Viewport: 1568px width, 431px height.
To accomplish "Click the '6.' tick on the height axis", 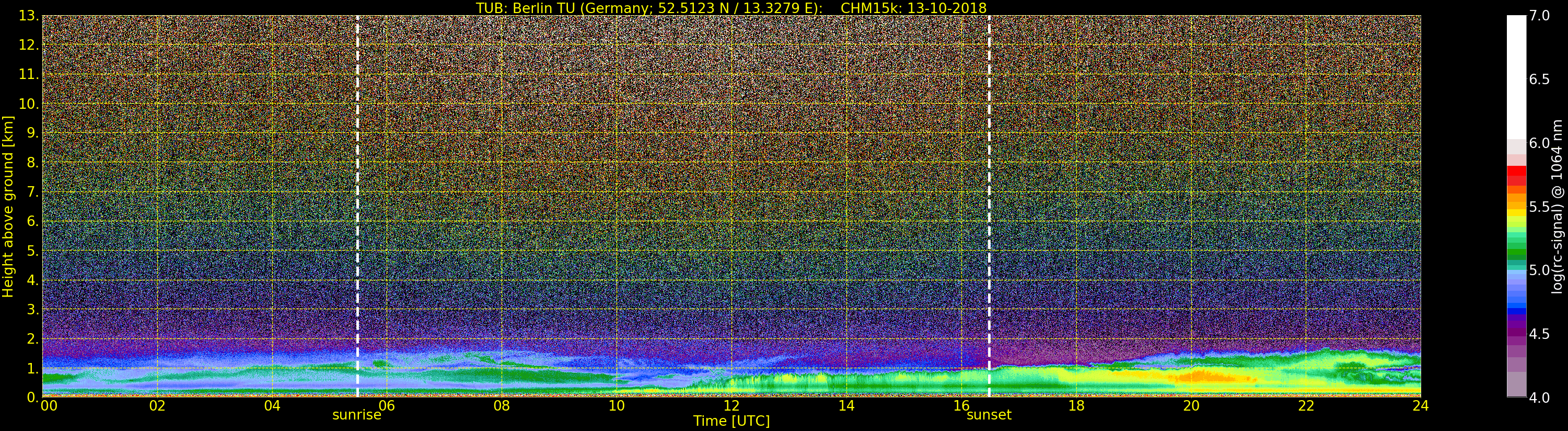I will [x=33, y=221].
